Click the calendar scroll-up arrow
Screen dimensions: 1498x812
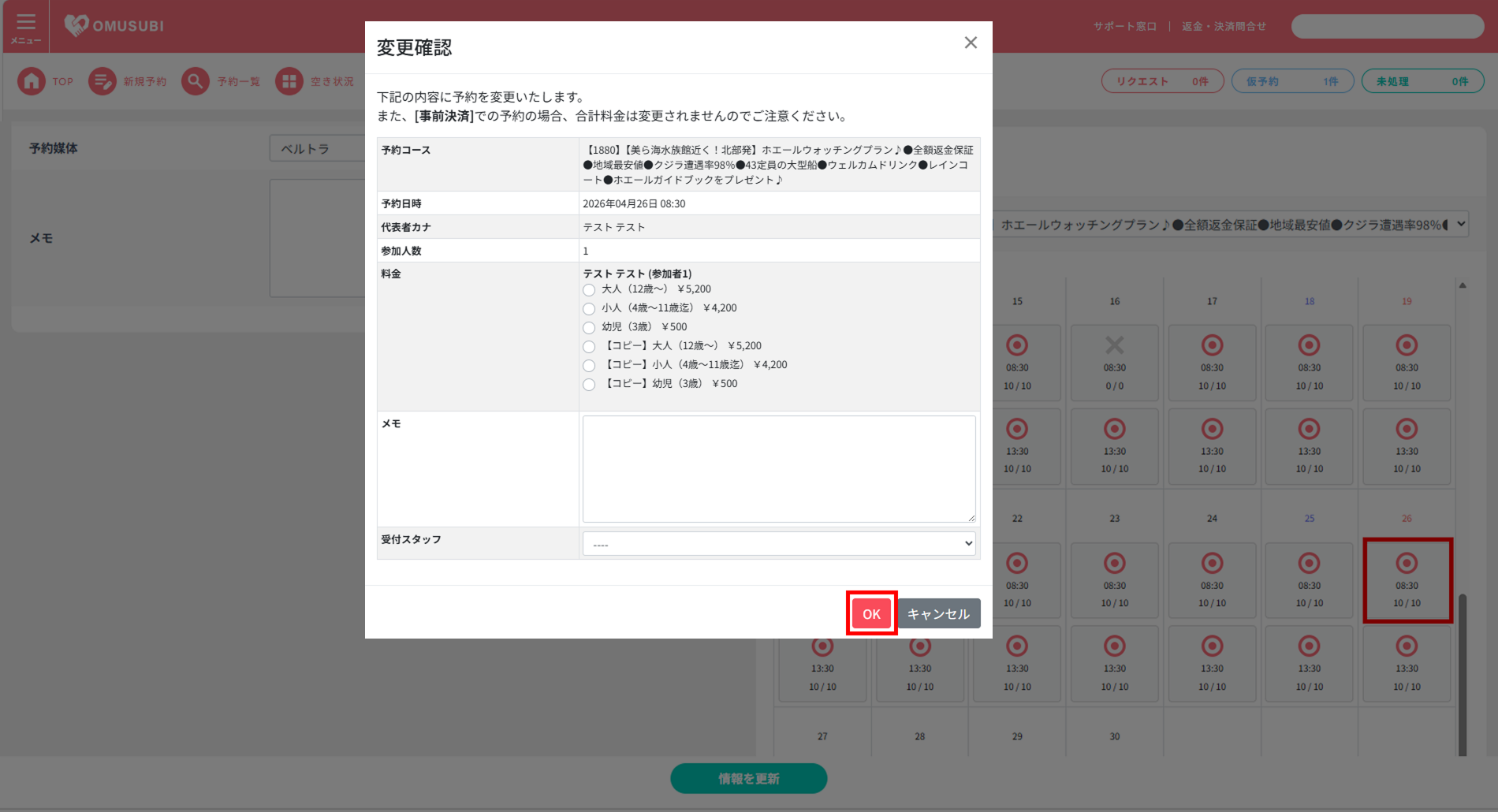[1463, 285]
